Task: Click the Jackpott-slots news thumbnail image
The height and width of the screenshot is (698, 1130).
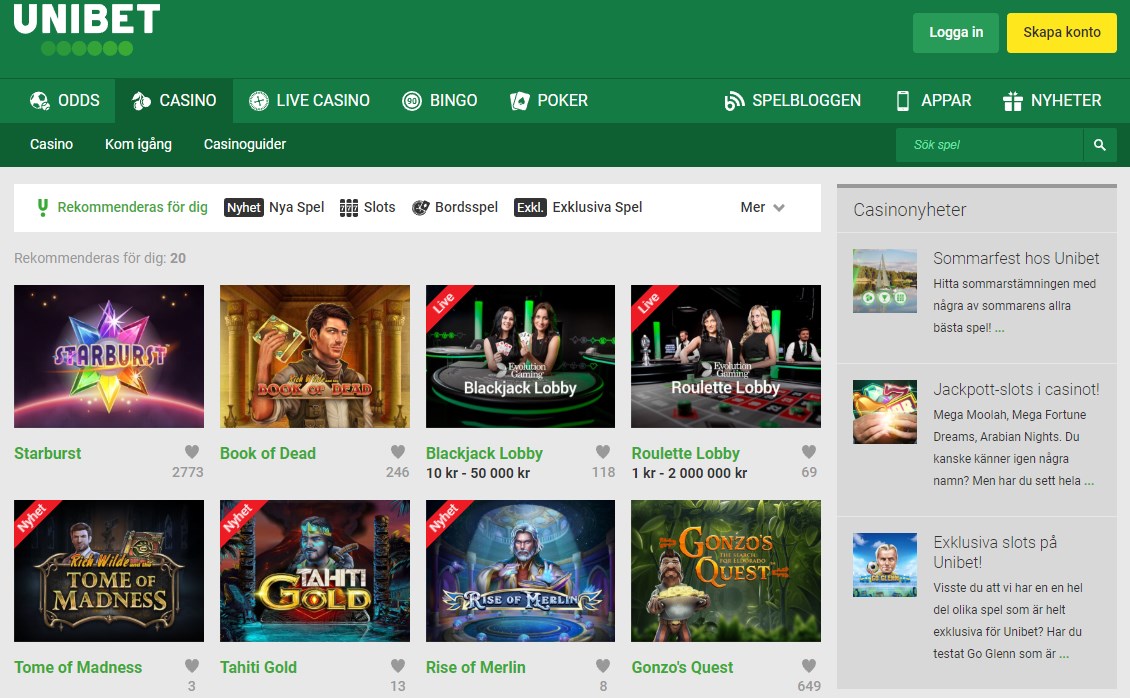Action: pyautogui.click(x=885, y=412)
